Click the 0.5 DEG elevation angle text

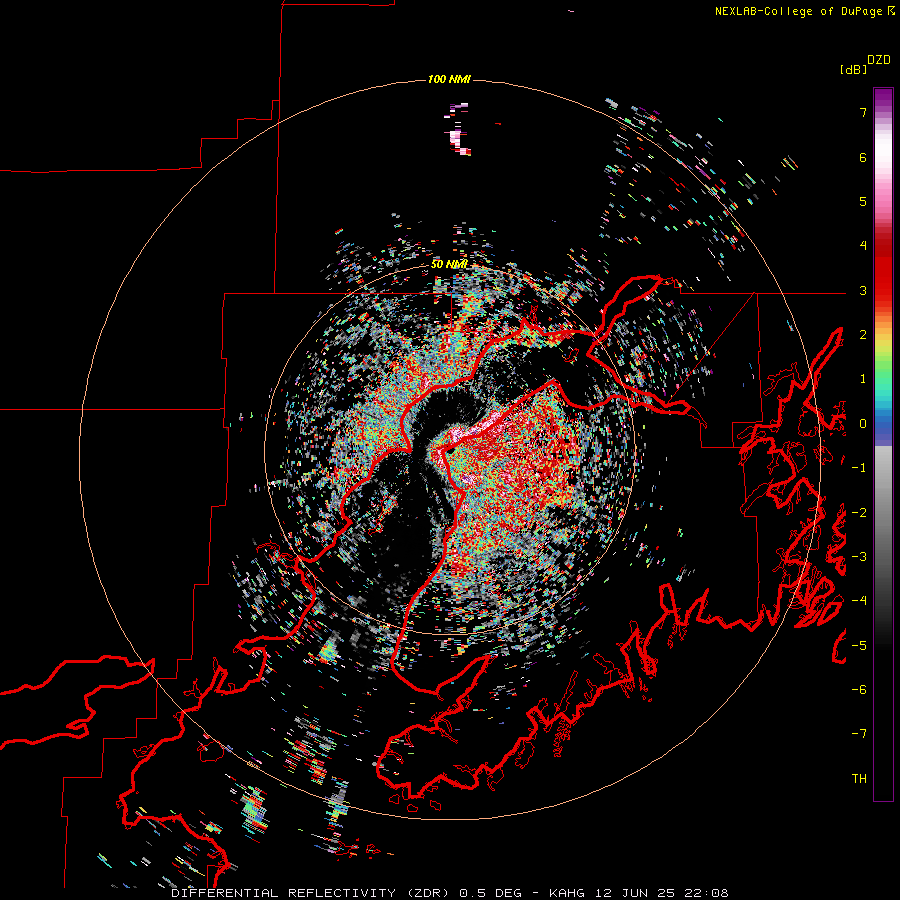(490, 893)
